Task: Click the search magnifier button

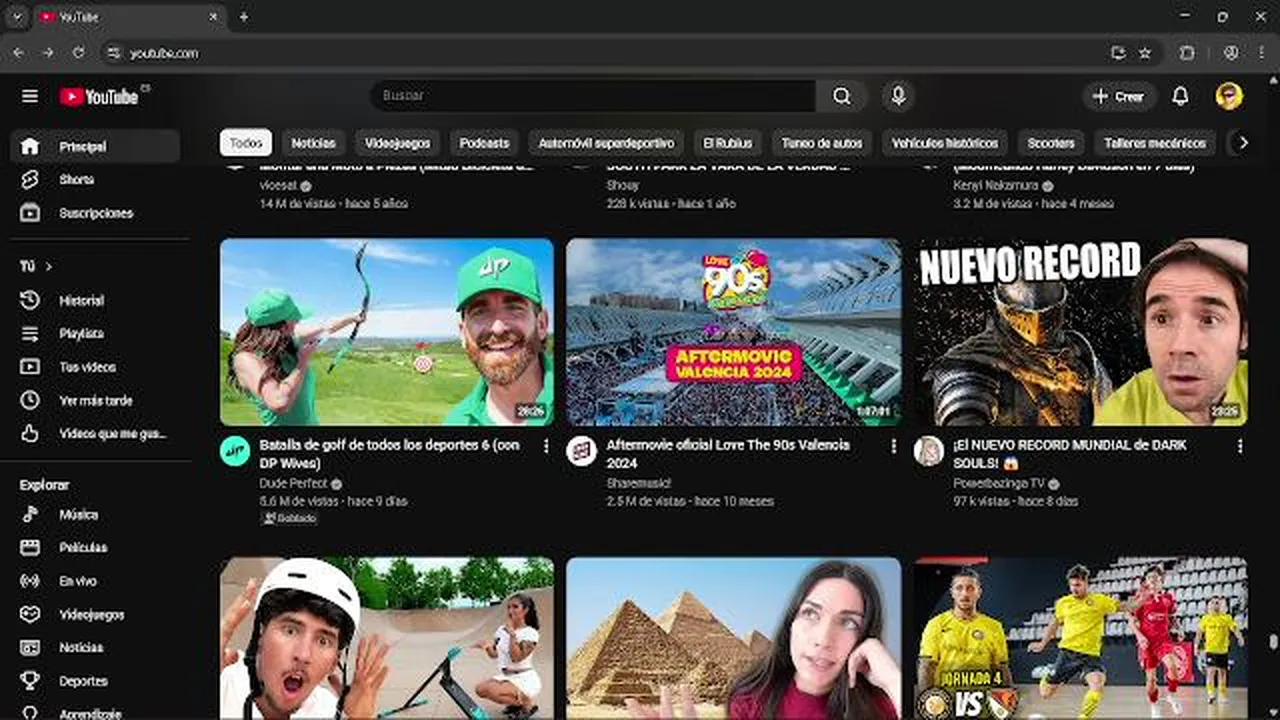Action: (842, 96)
